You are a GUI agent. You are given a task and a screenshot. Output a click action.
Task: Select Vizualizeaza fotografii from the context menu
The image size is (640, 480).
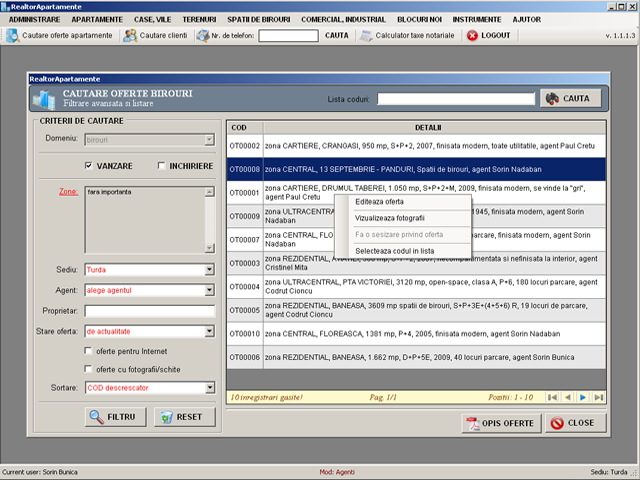pyautogui.click(x=389, y=218)
